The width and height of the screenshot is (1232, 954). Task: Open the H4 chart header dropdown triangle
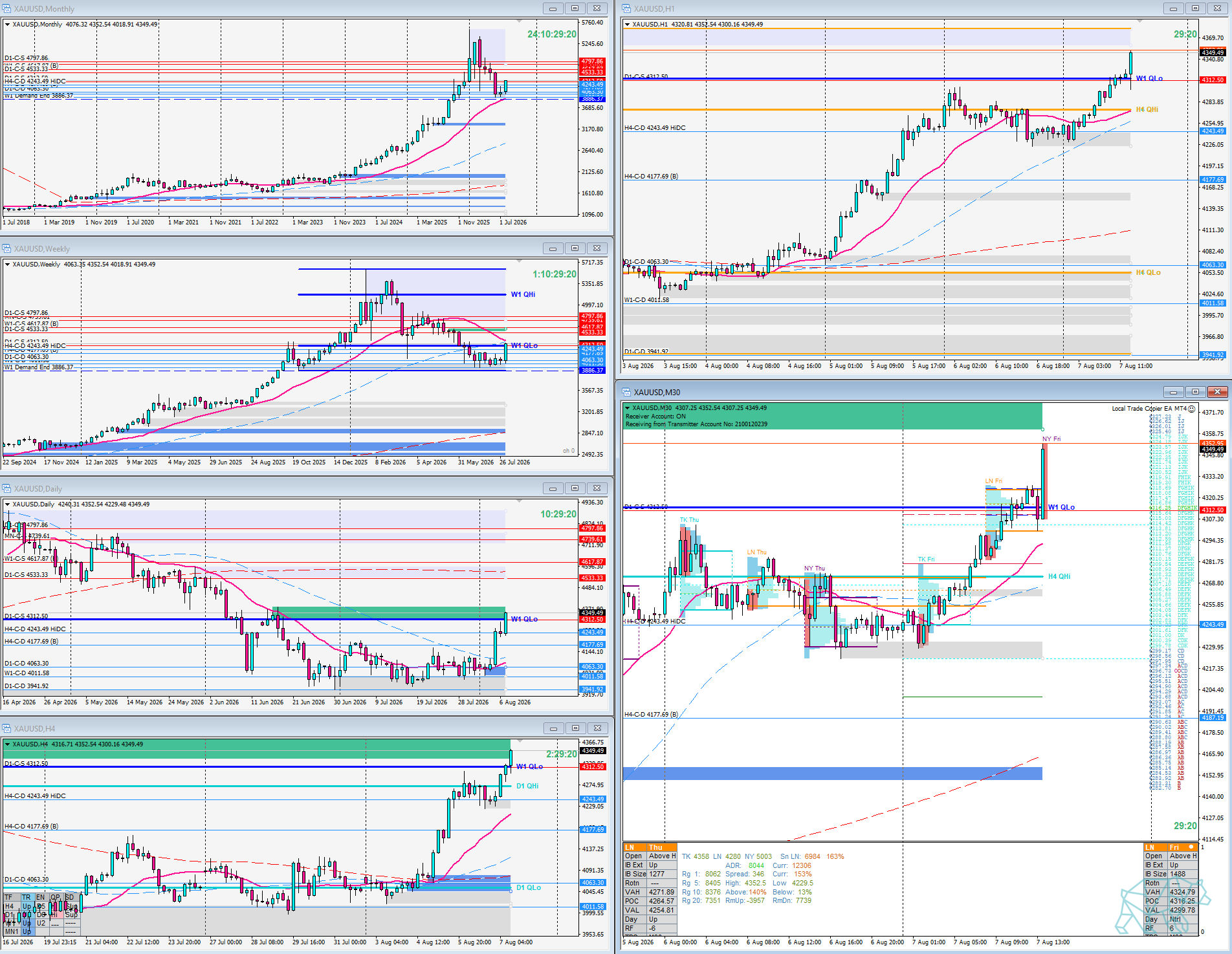[x=7, y=744]
